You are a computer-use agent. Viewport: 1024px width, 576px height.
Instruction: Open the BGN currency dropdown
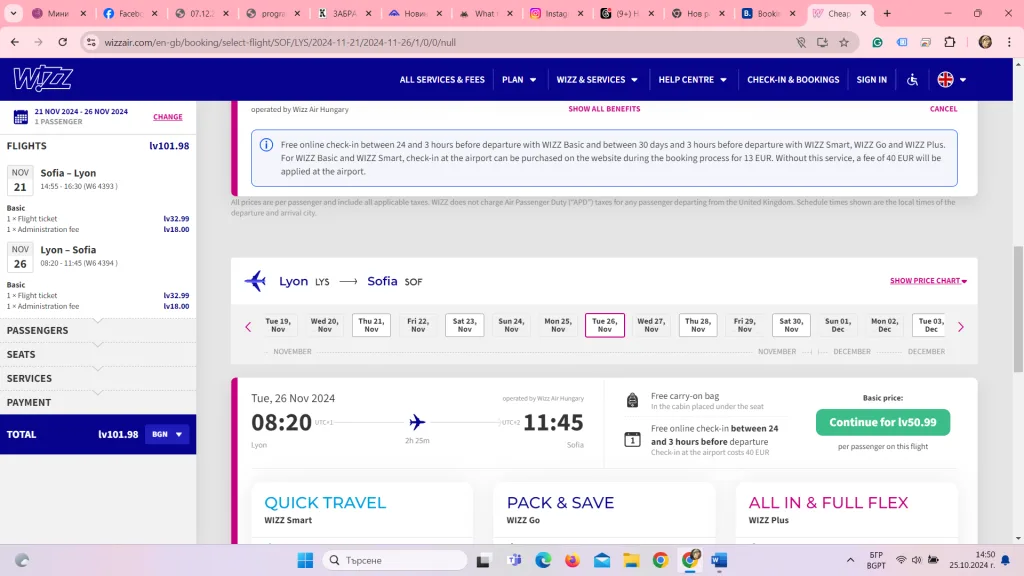point(167,434)
